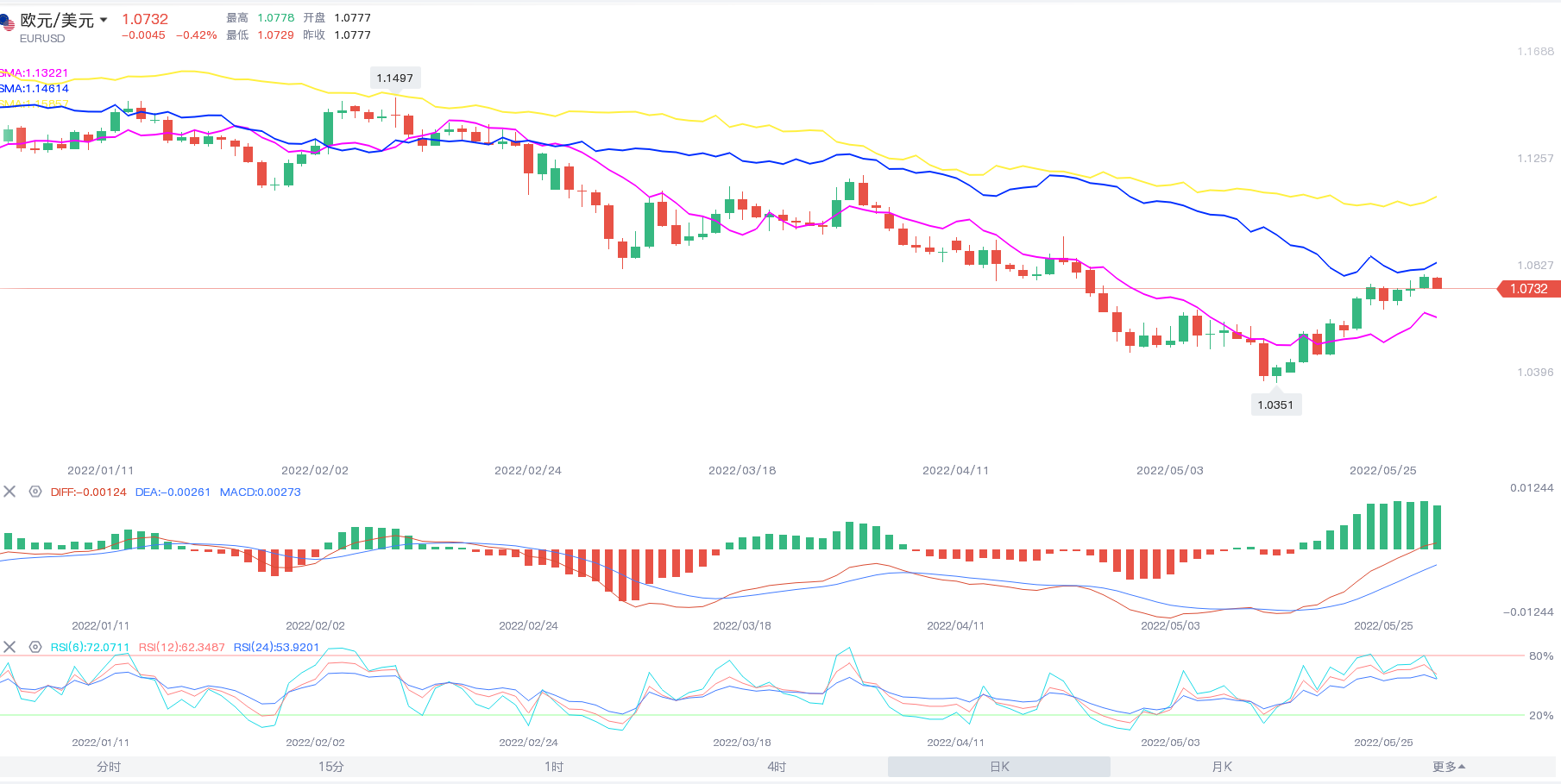The image size is (1561, 784).
Task: Switch to 月K monthly chart
Action: click(1222, 767)
